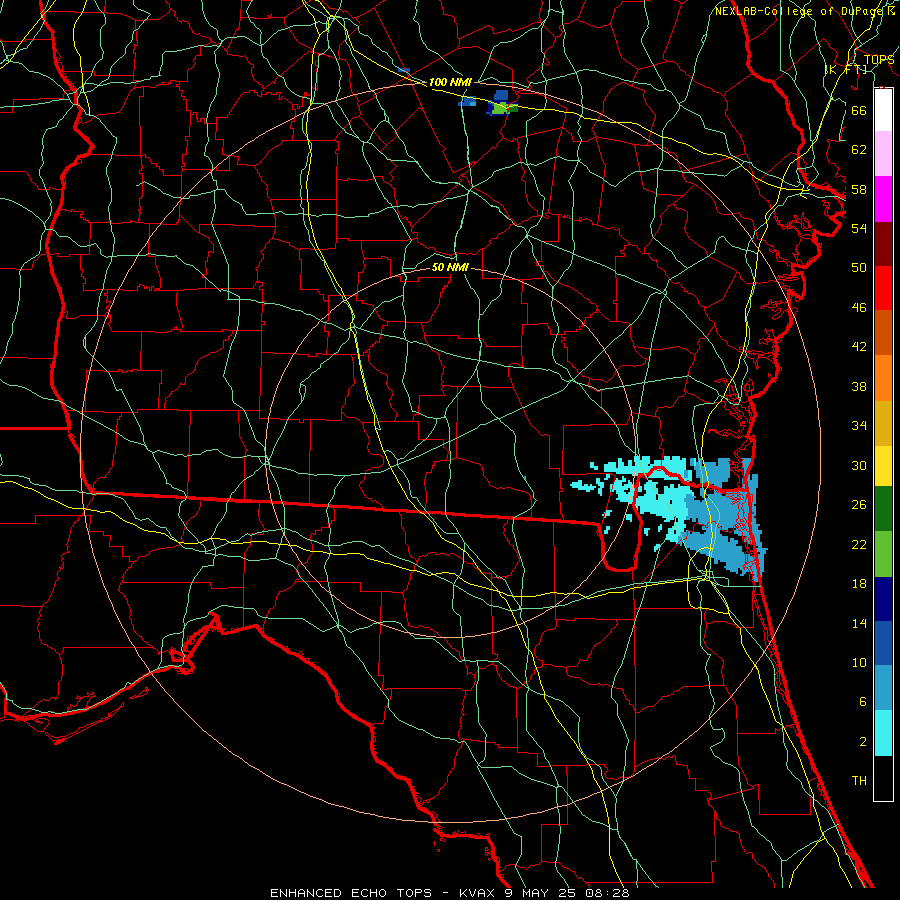Click the white swatch in the tops legend
This screenshot has width=900, height=900.
click(x=883, y=110)
